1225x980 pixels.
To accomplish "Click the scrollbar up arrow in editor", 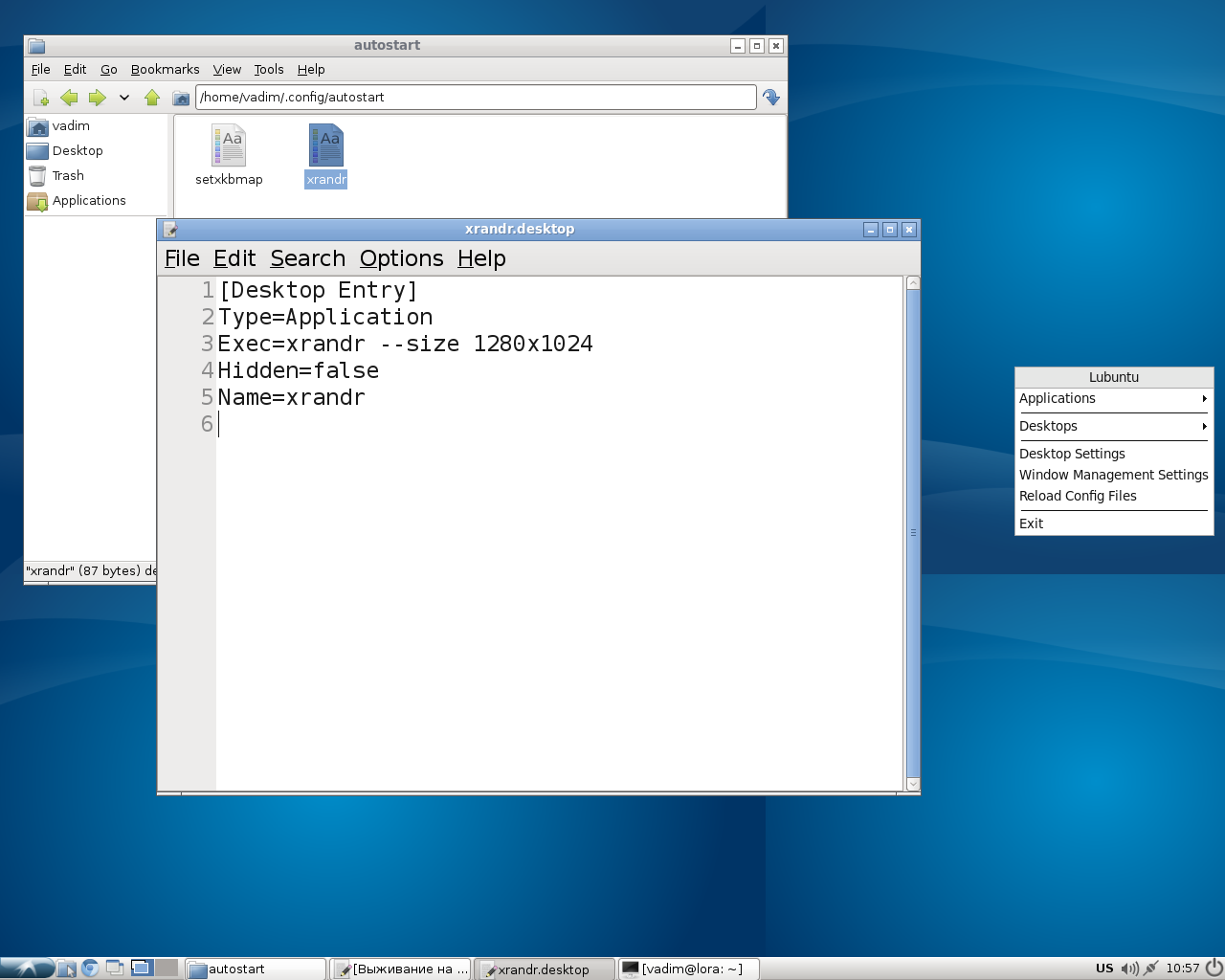I will coord(913,283).
